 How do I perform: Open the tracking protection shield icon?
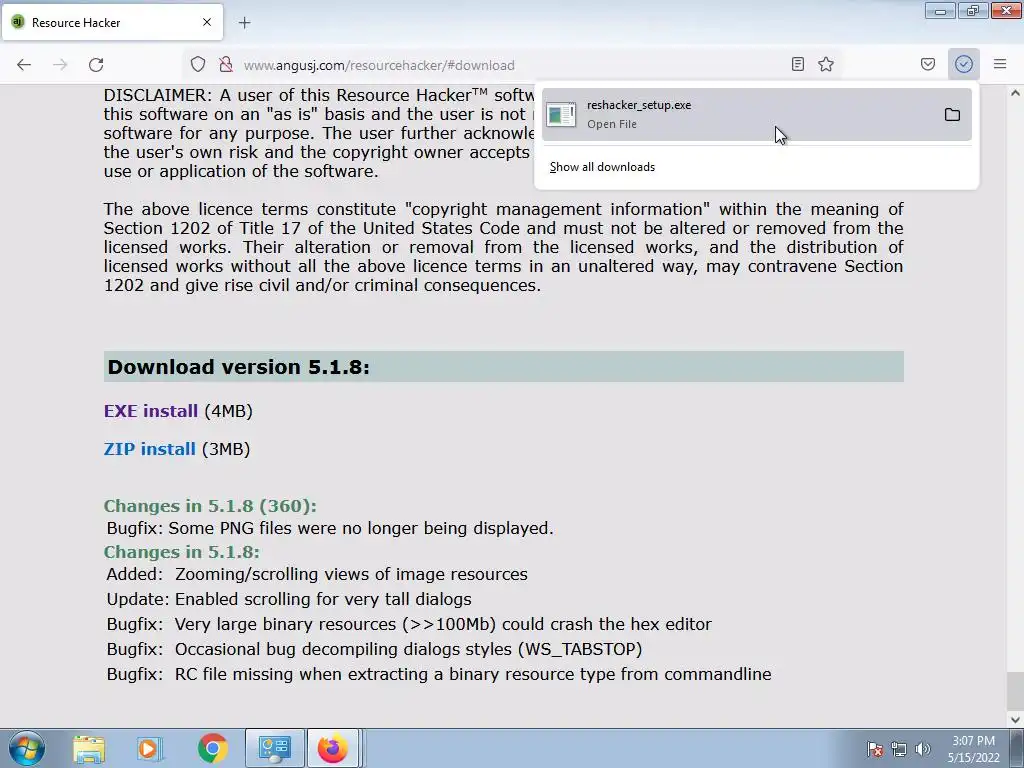[198, 65]
